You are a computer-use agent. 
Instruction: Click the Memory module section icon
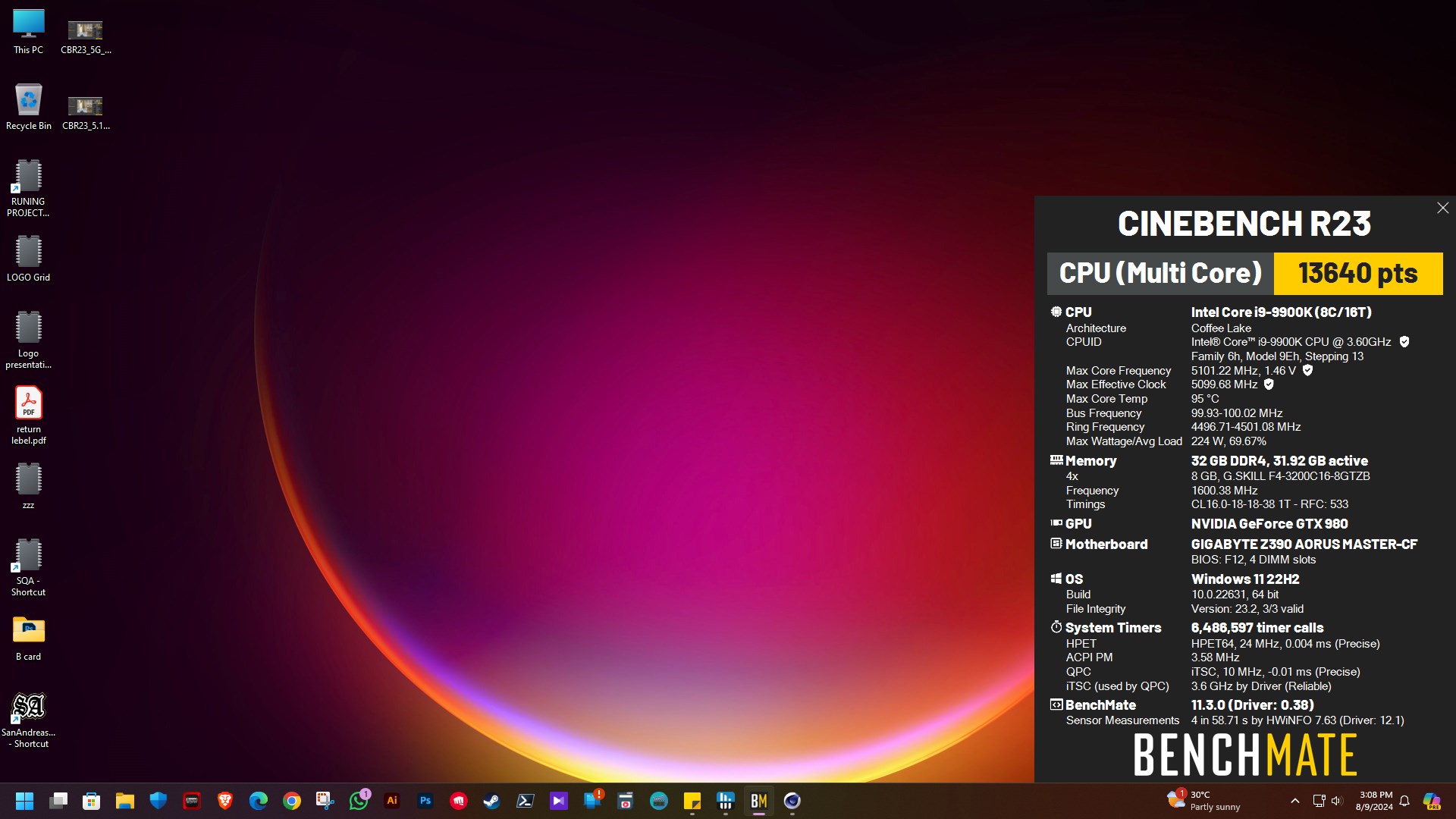1056,460
